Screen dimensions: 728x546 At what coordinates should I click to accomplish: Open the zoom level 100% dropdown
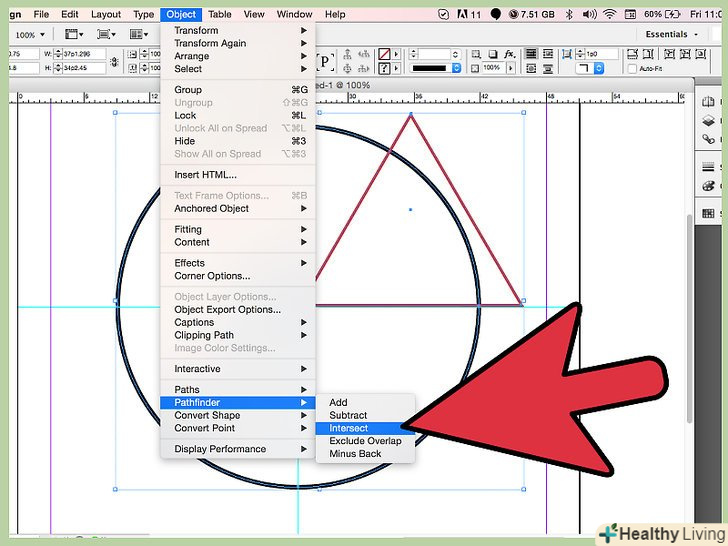(x=29, y=34)
